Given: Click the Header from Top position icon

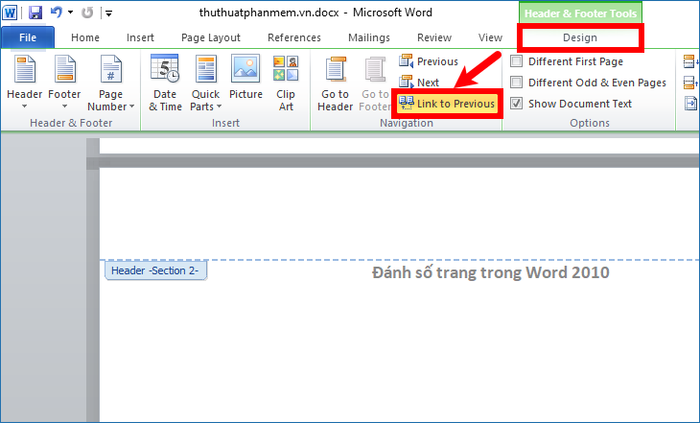Looking at the screenshot, I should tap(690, 61).
